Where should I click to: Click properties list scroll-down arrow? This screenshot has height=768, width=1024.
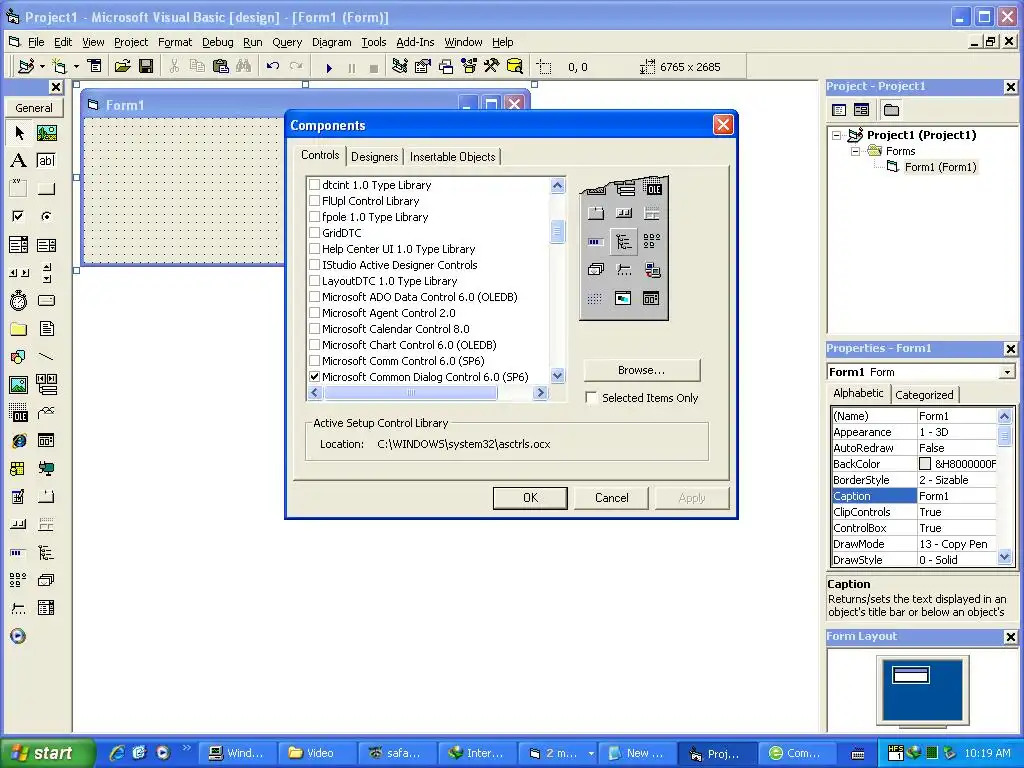(1004, 558)
